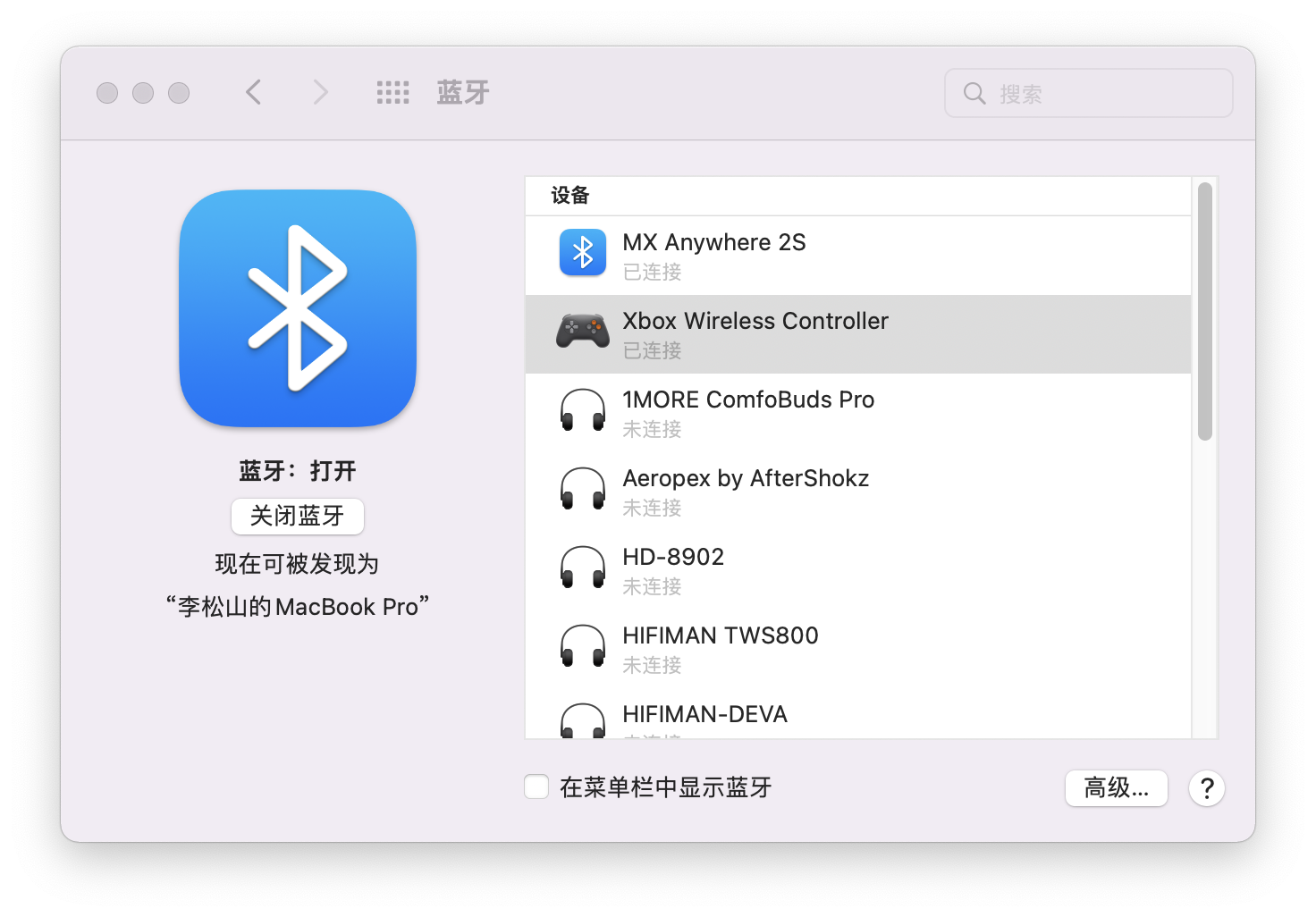Toggle 在菜单栏中显示蓝牙 checkbox
Image resolution: width=1316 pixels, height=917 pixels.
[x=536, y=787]
